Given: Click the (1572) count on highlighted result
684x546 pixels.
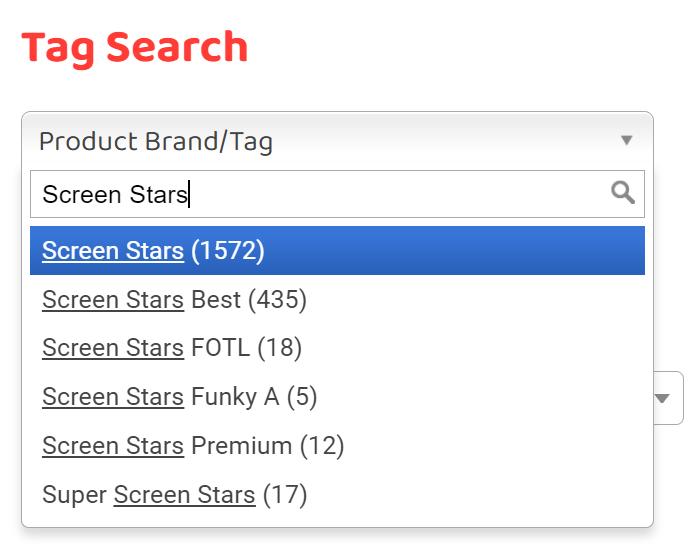Looking at the screenshot, I should point(228,250).
